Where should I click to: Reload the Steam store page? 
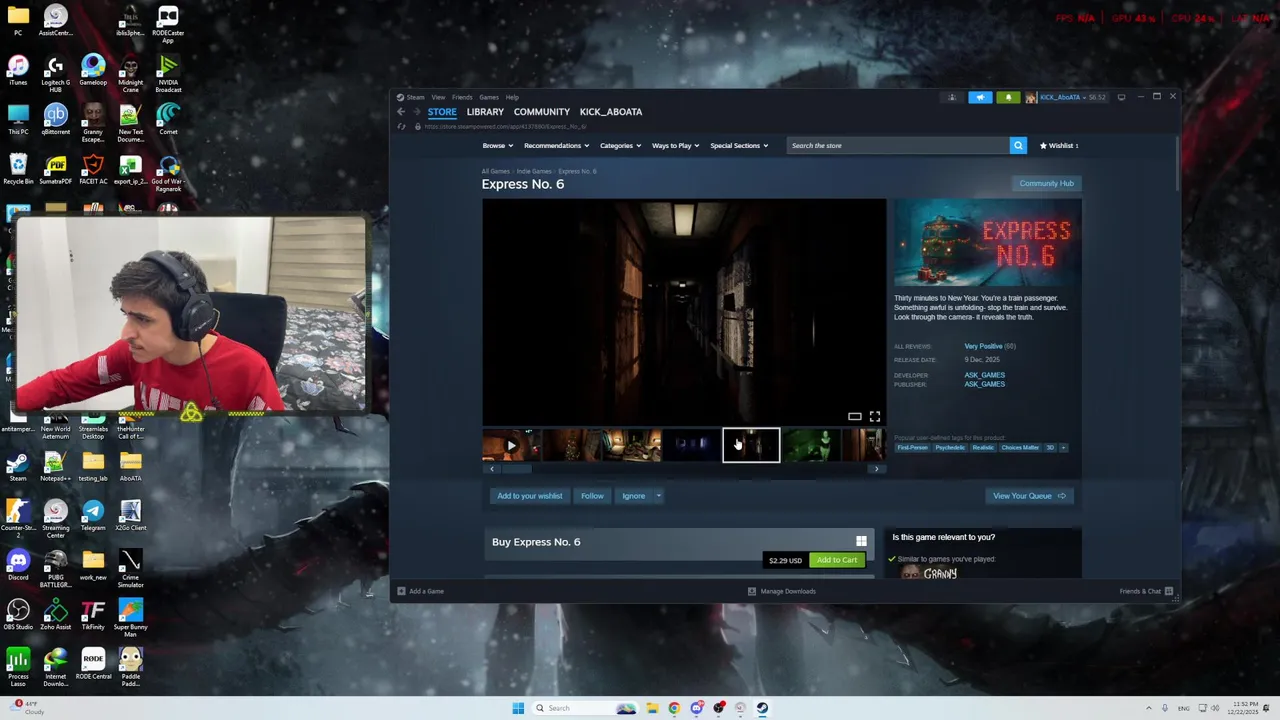click(x=402, y=127)
